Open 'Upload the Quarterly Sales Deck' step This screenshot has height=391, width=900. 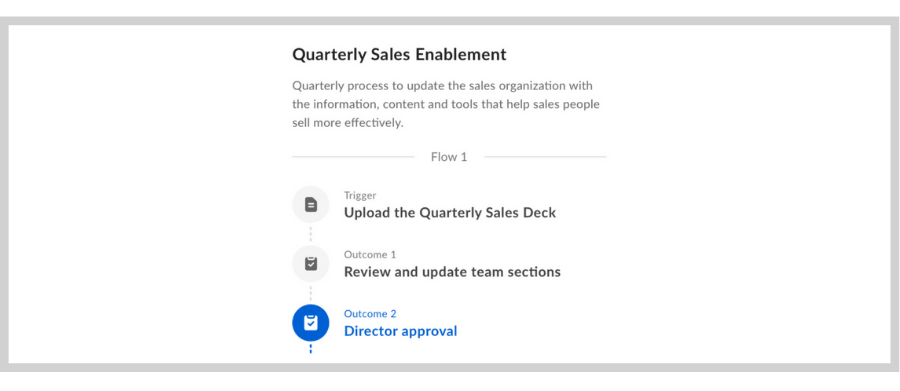[x=450, y=213]
